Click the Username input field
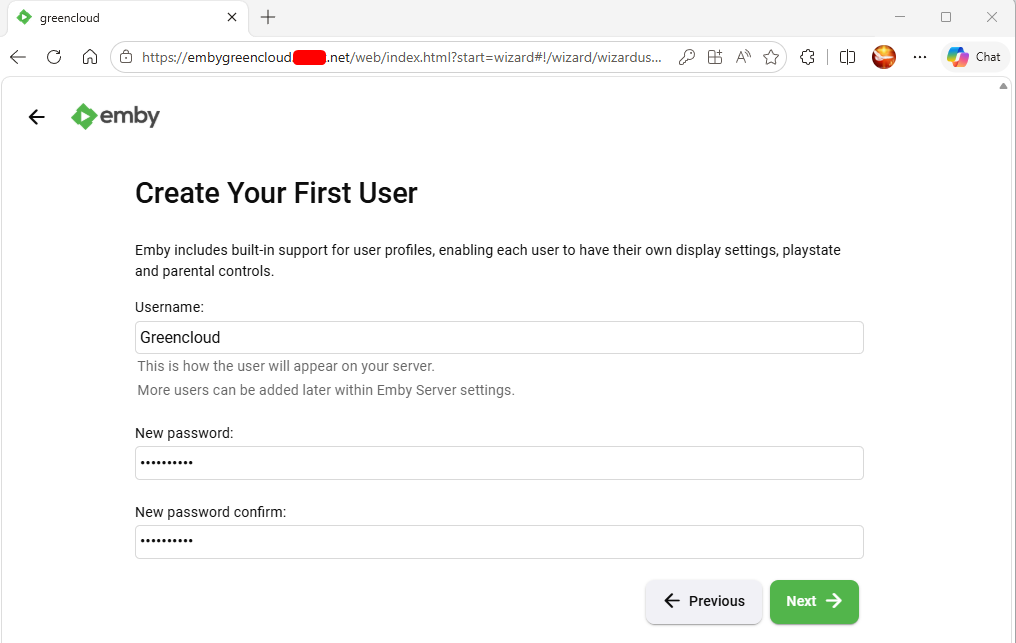This screenshot has width=1016, height=643. (x=499, y=338)
